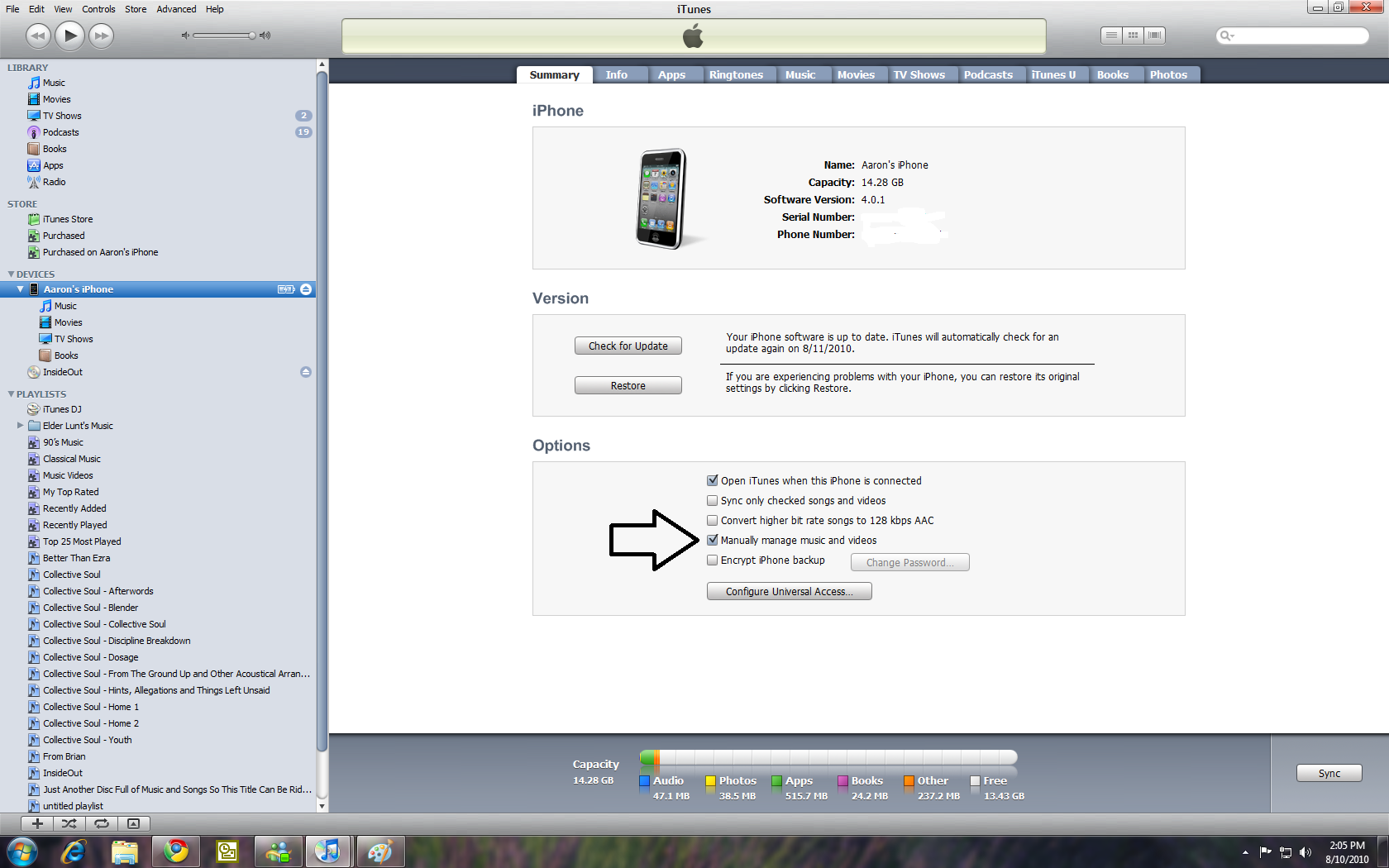1389x868 pixels.
Task: Click Check for Update button
Action: pos(628,346)
